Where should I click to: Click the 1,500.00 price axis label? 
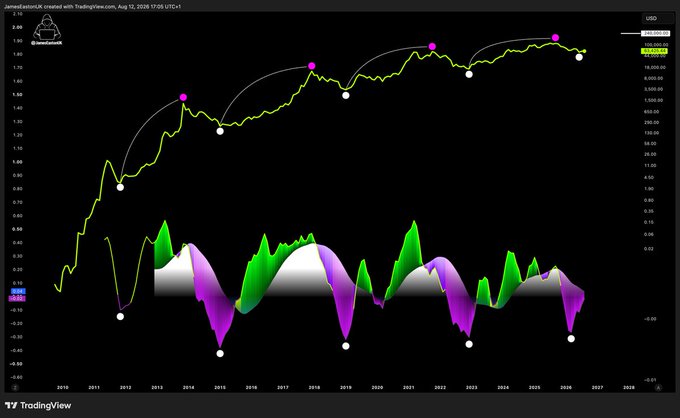pos(654,100)
